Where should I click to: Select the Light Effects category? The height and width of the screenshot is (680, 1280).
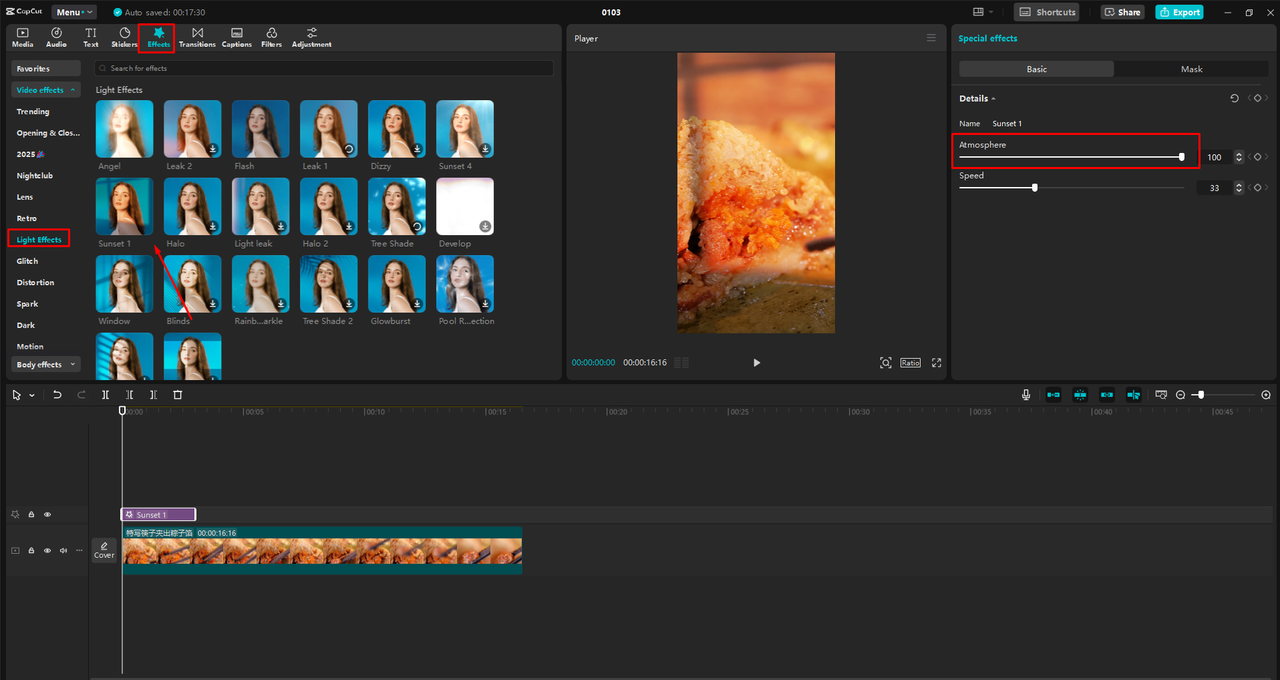39,240
